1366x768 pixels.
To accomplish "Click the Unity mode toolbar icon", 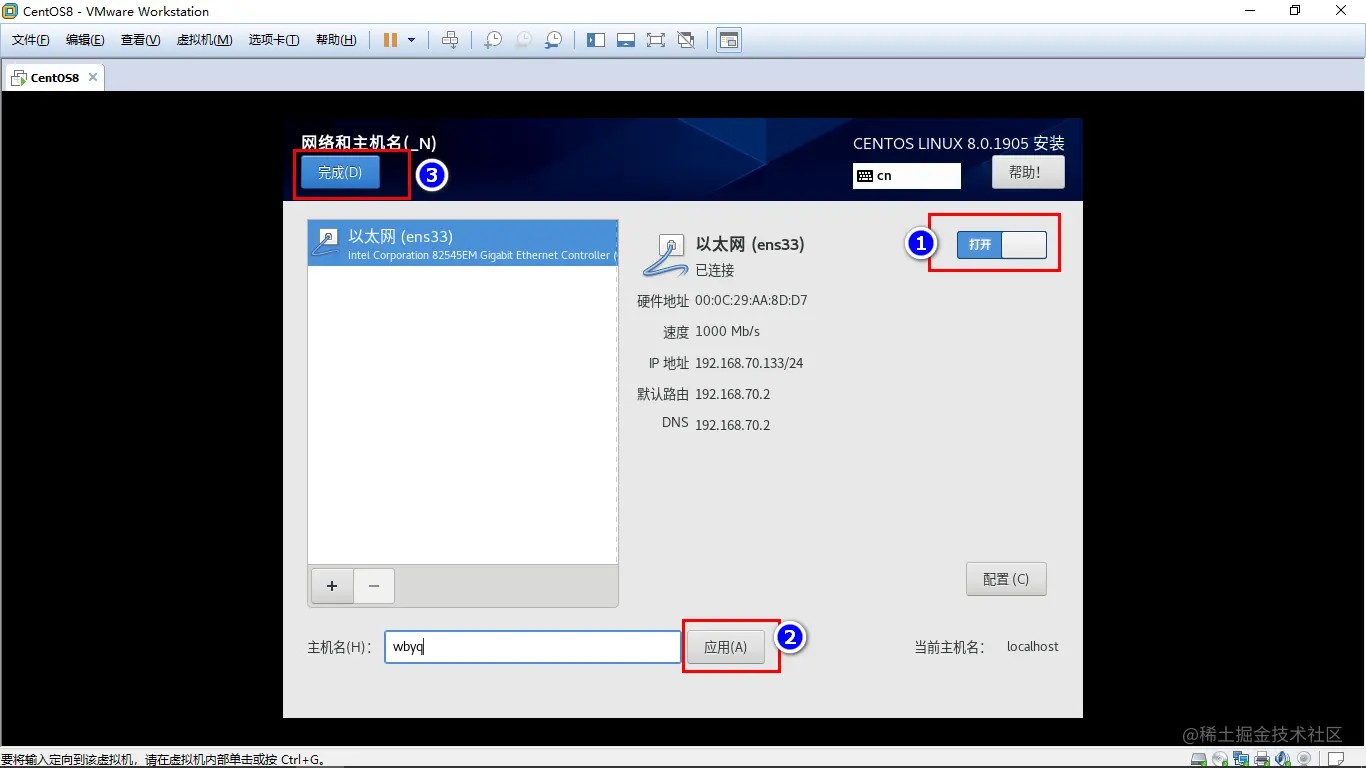I will [x=686, y=40].
